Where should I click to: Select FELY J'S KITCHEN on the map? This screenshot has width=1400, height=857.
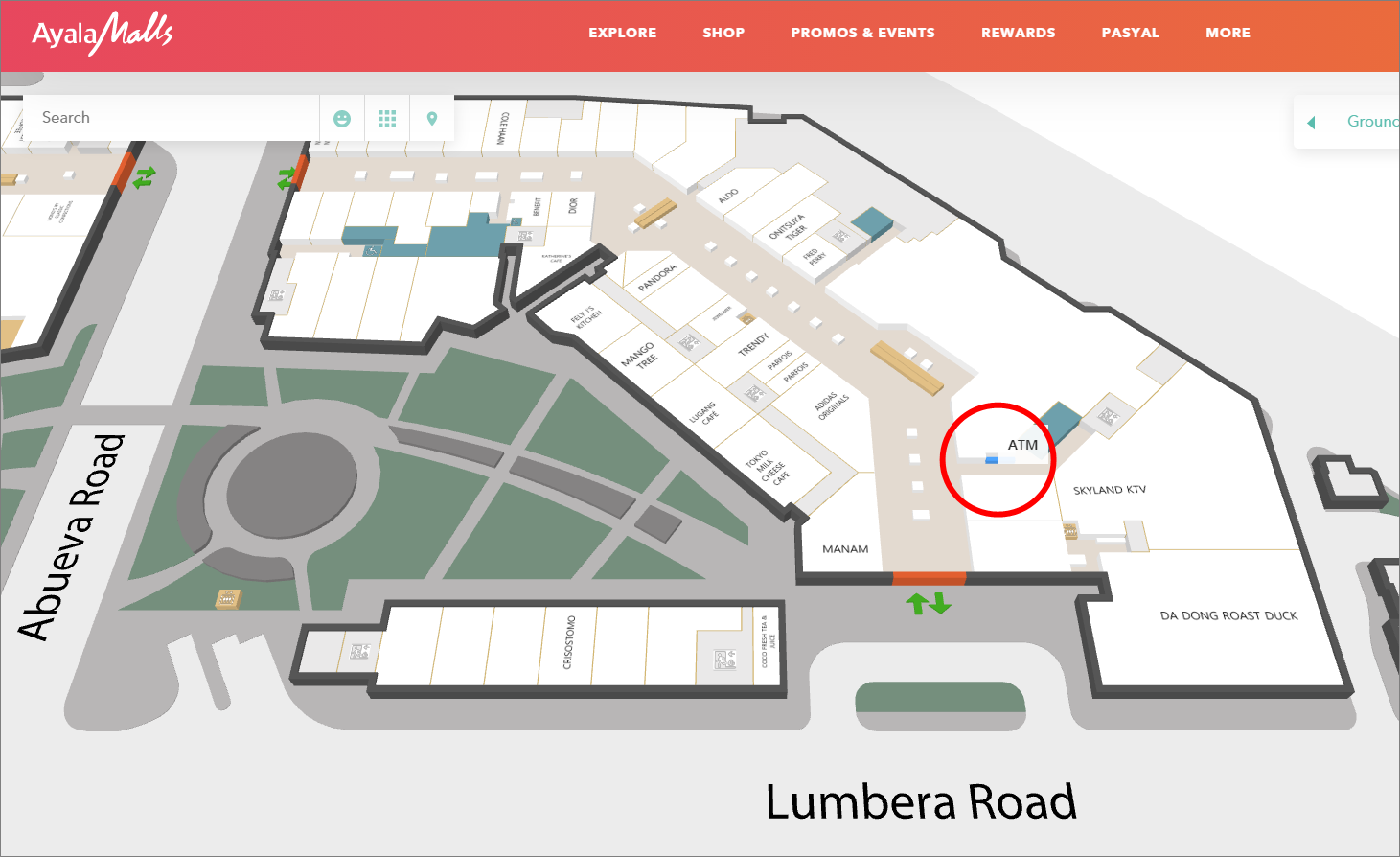click(x=586, y=318)
